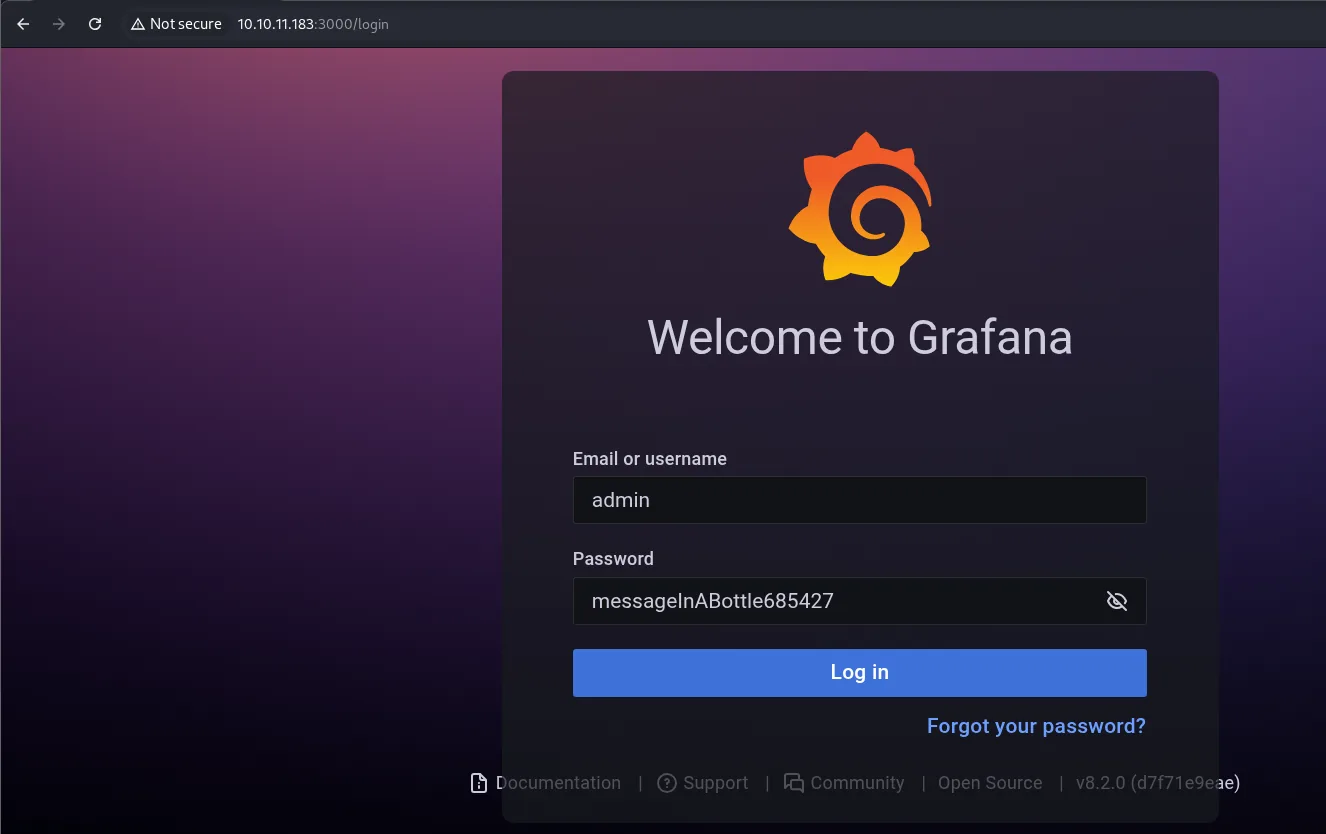Click the Documentation file icon

[479, 783]
